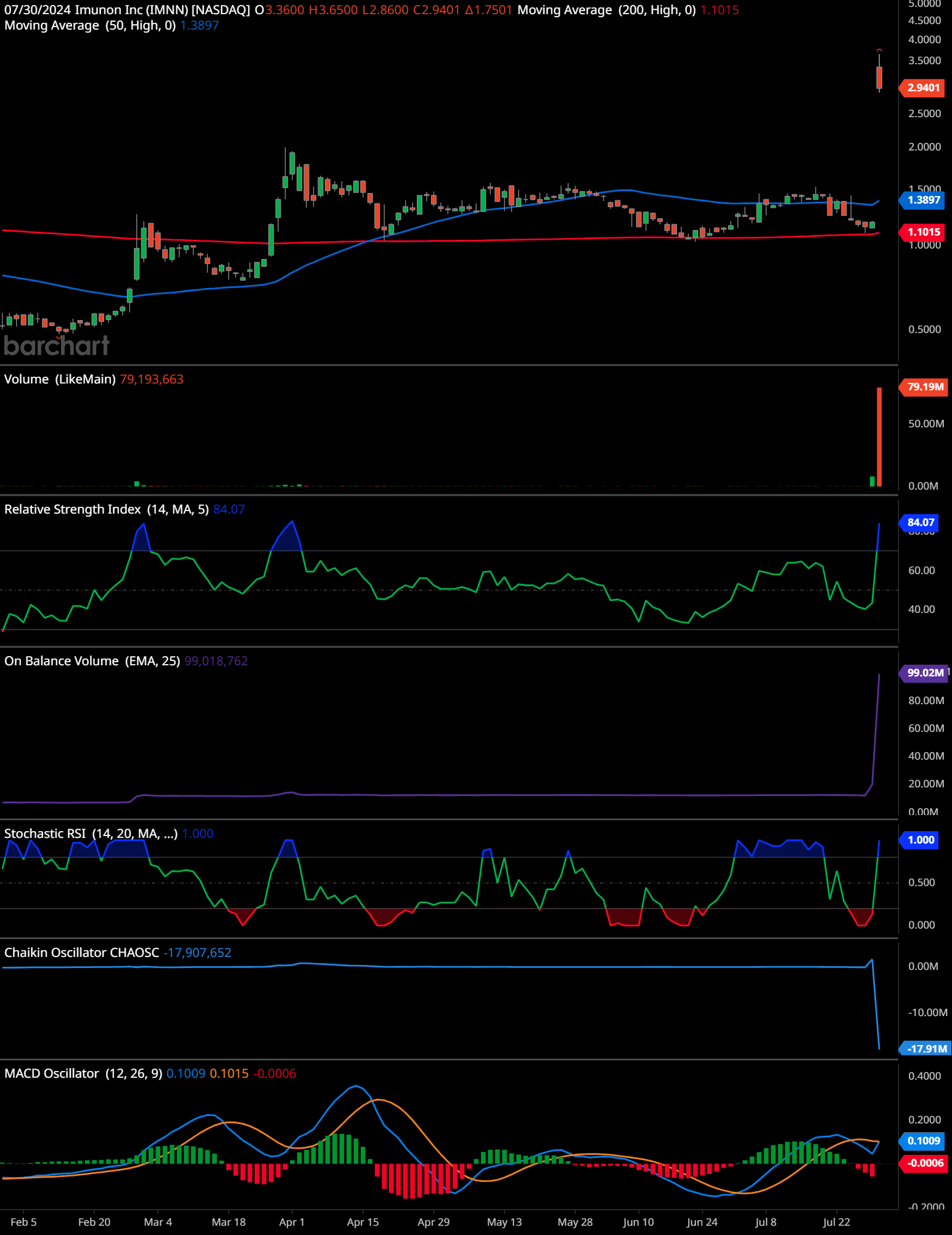
Task: Click the 1.3897 blue moving average tag
Action: tap(922, 200)
